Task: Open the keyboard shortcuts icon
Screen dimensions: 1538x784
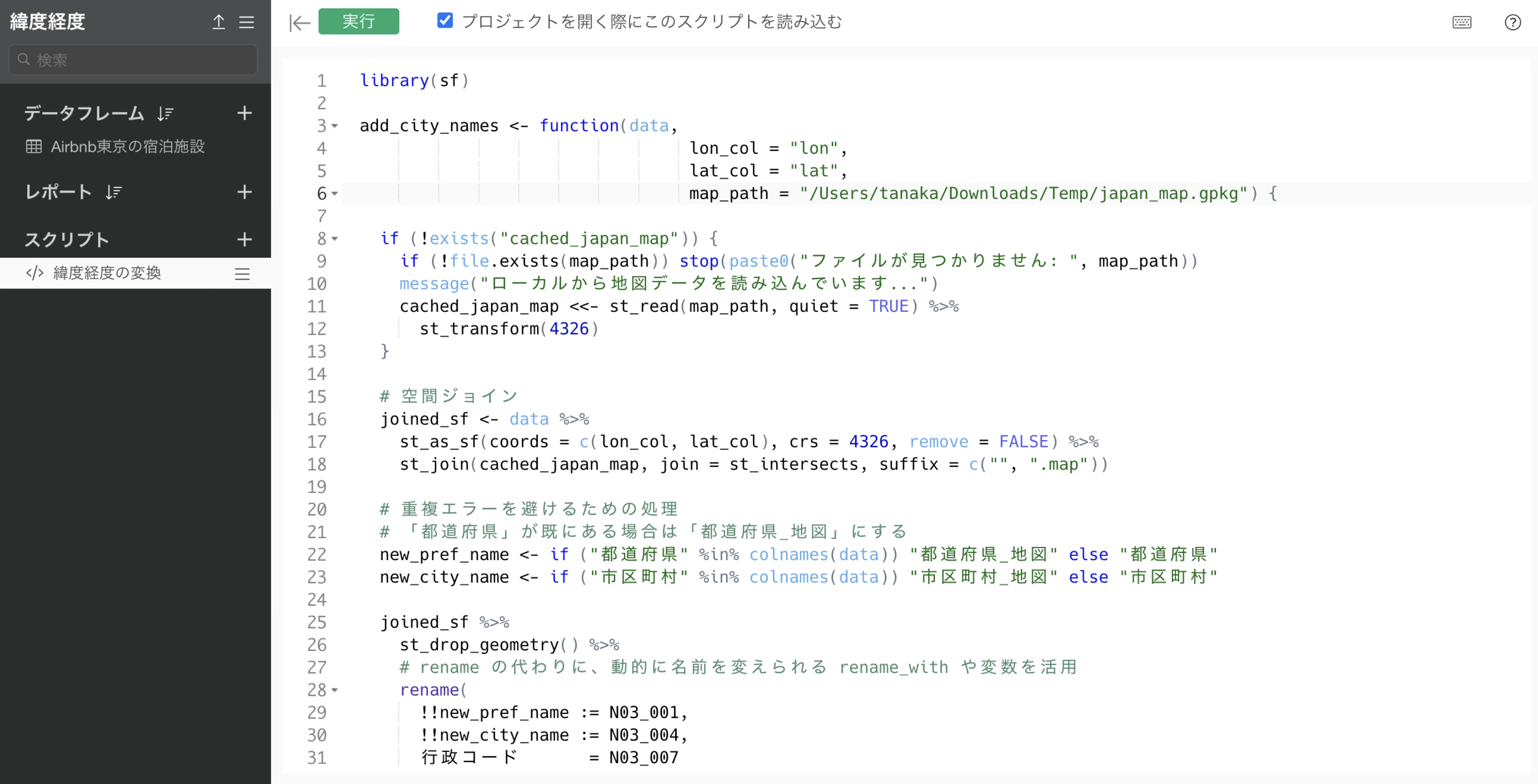Action: [1462, 22]
